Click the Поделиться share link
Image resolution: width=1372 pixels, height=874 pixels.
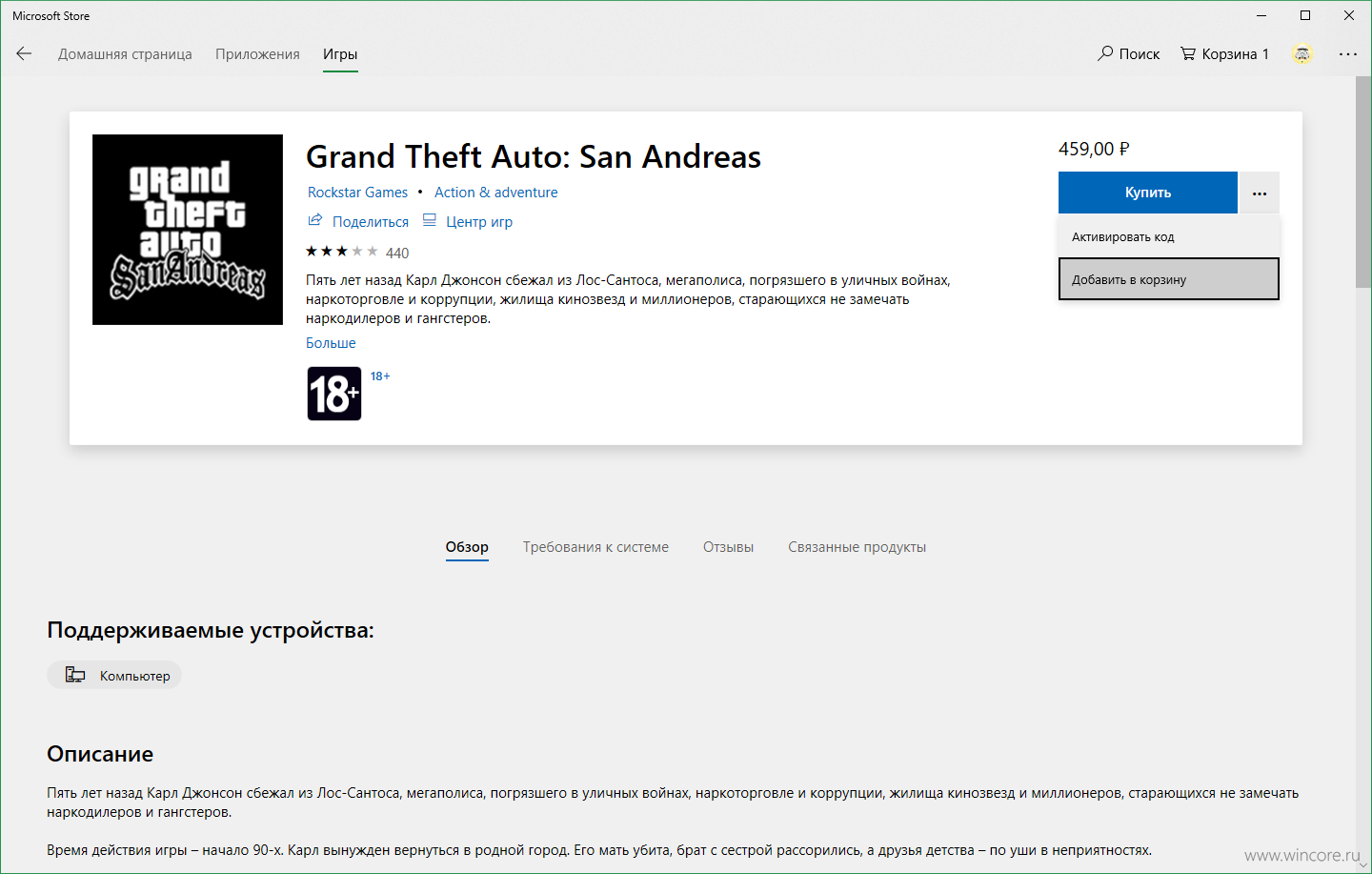(358, 221)
